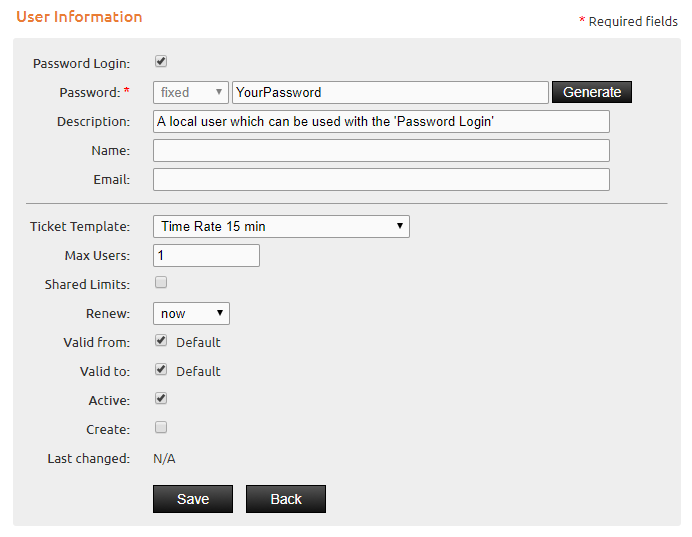The height and width of the screenshot is (537, 692).
Task: Disable the Active checkbox
Action: (x=161, y=398)
